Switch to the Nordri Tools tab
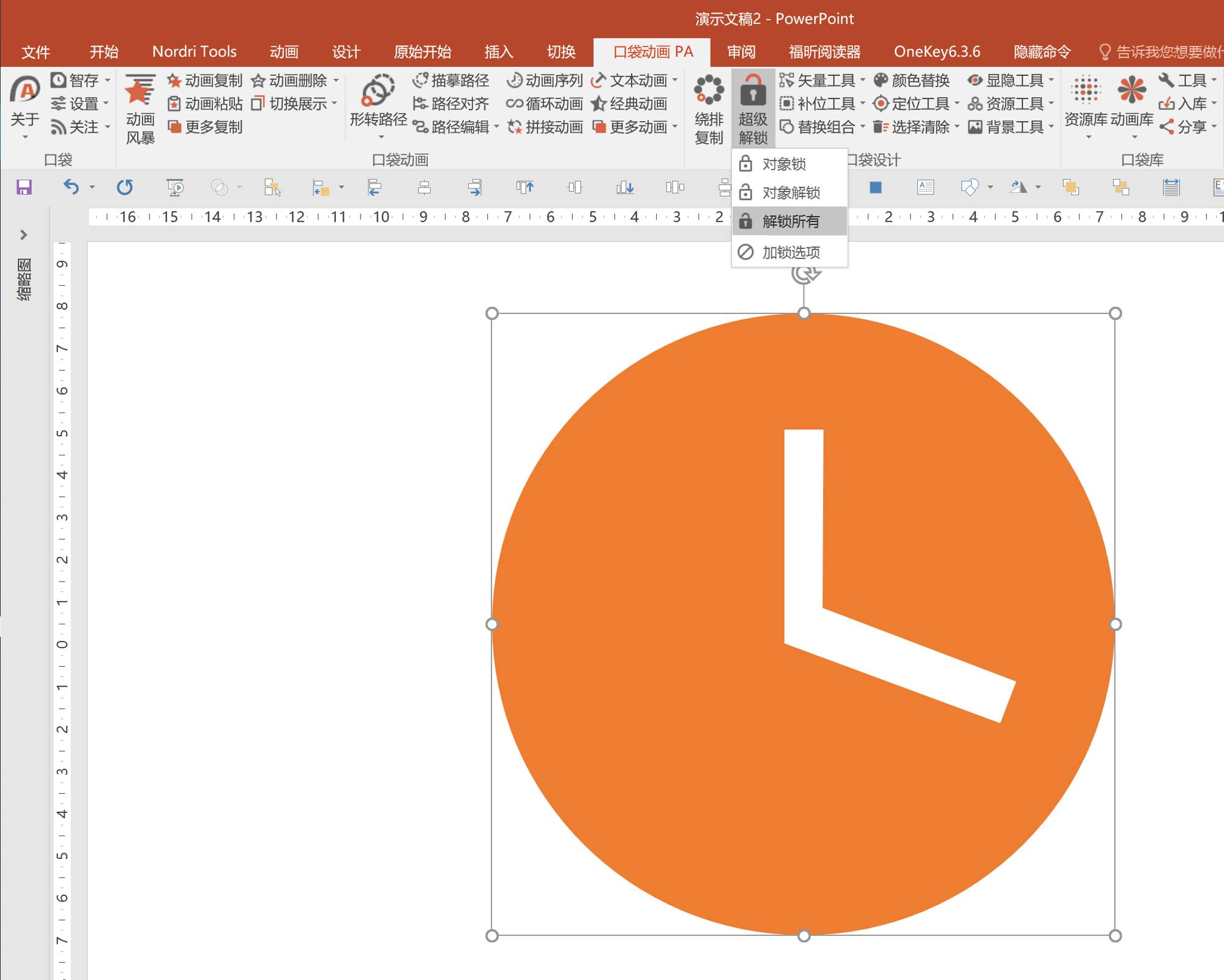This screenshot has height=980, width=1224. 194,51
